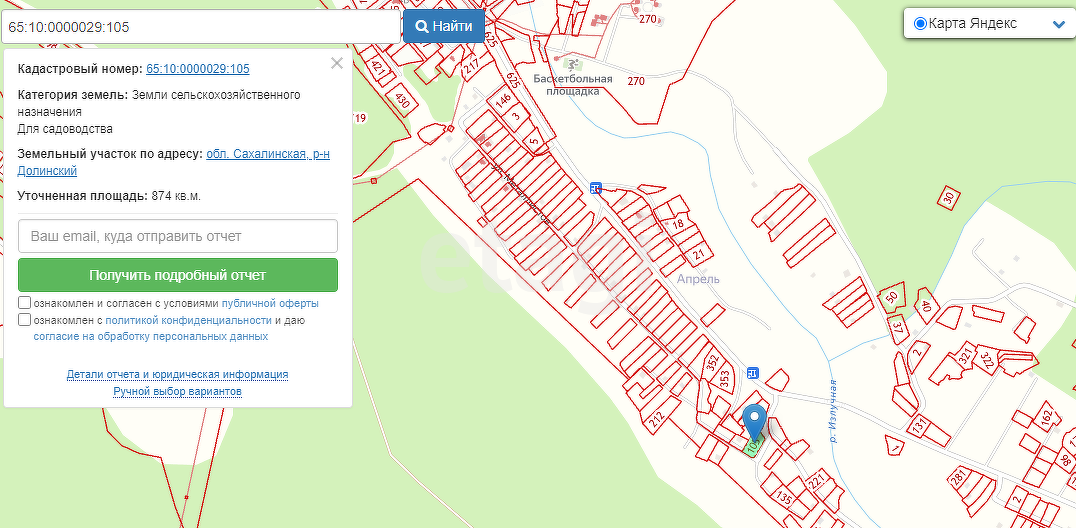Click Ручной выбор вариантов link
The height and width of the screenshot is (528, 1076).
(177, 391)
